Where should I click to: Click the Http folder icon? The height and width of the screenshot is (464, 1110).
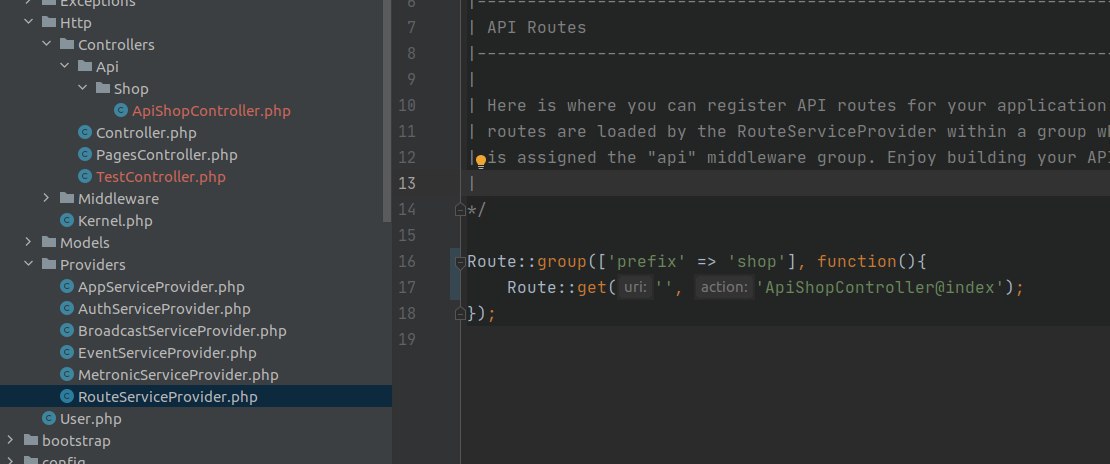pos(49,22)
